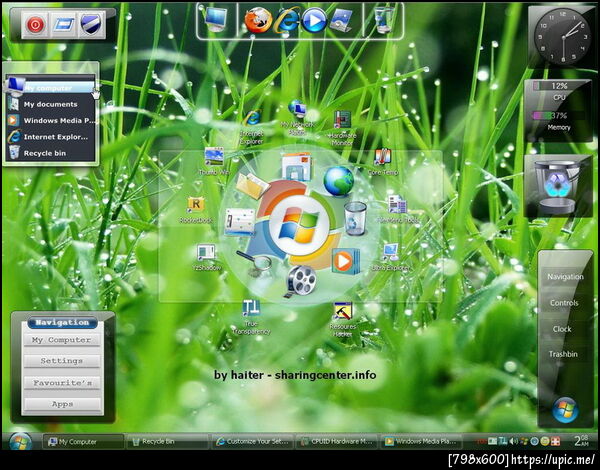
Task: Click the globe icon in circular launcher
Action: tap(339, 181)
